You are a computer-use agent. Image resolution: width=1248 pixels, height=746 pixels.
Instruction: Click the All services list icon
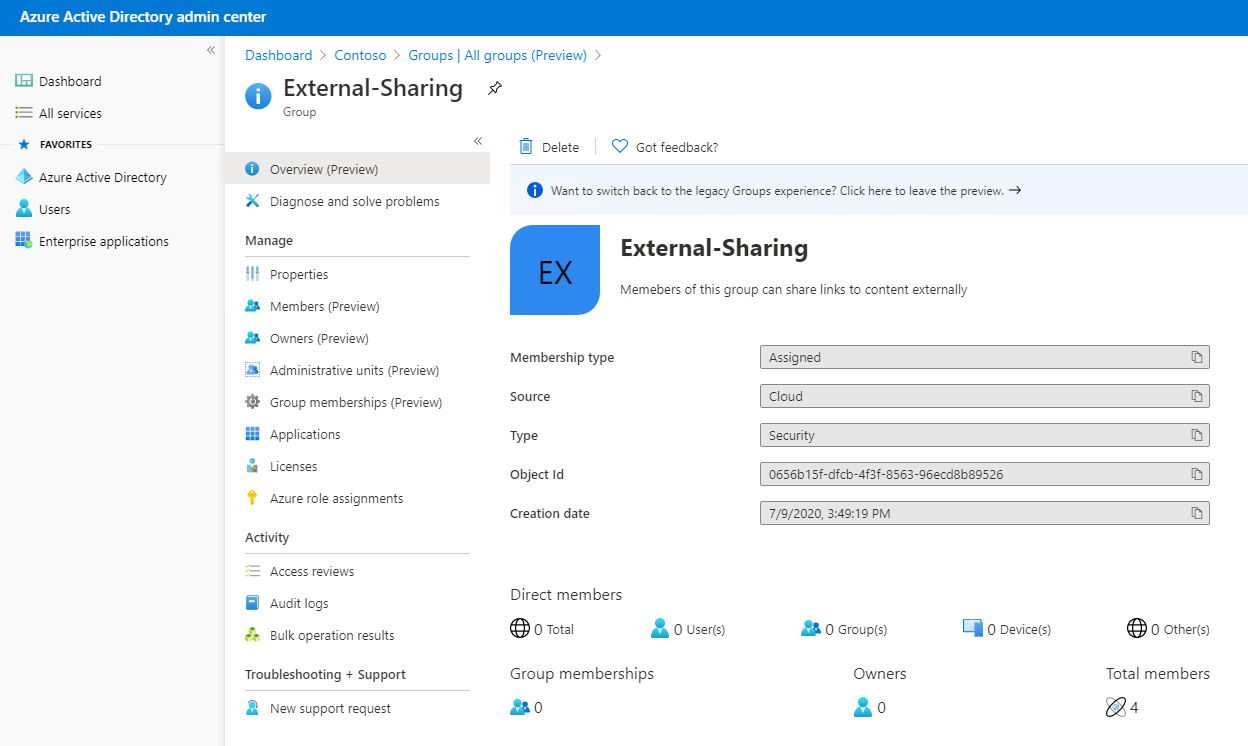pos(24,113)
